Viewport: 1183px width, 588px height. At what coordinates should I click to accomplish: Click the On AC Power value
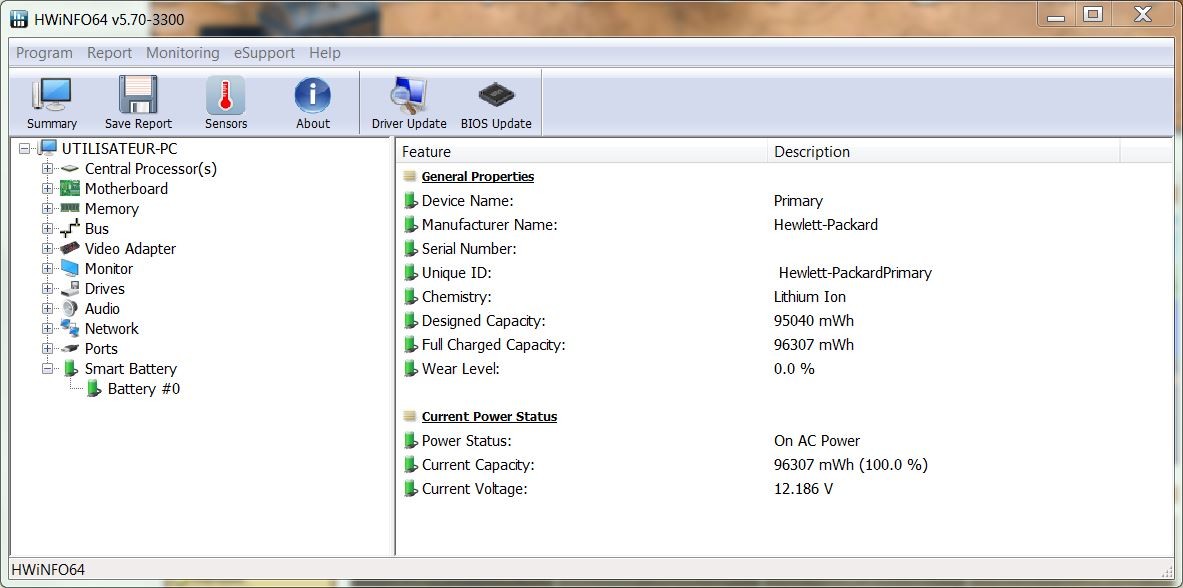pyautogui.click(x=817, y=441)
